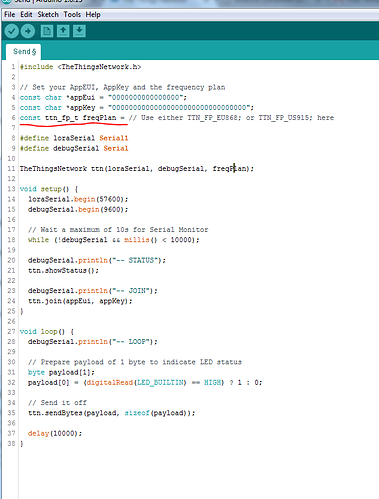Image resolution: width=379 pixels, height=499 pixels.
Task: Save the sketch with the Save icon
Action: (x=79, y=31)
